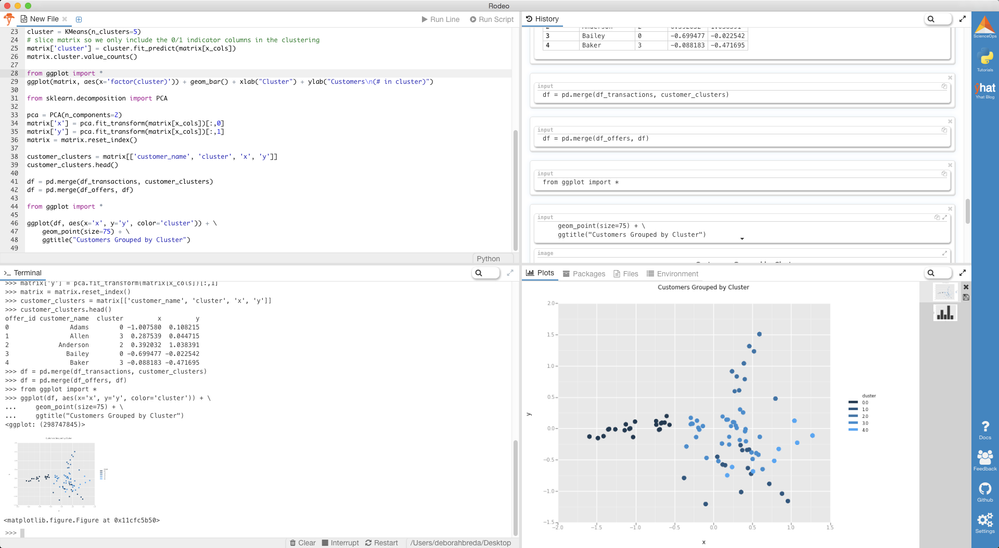Select the History tab
The height and width of the screenshot is (548, 999).
click(x=542, y=19)
